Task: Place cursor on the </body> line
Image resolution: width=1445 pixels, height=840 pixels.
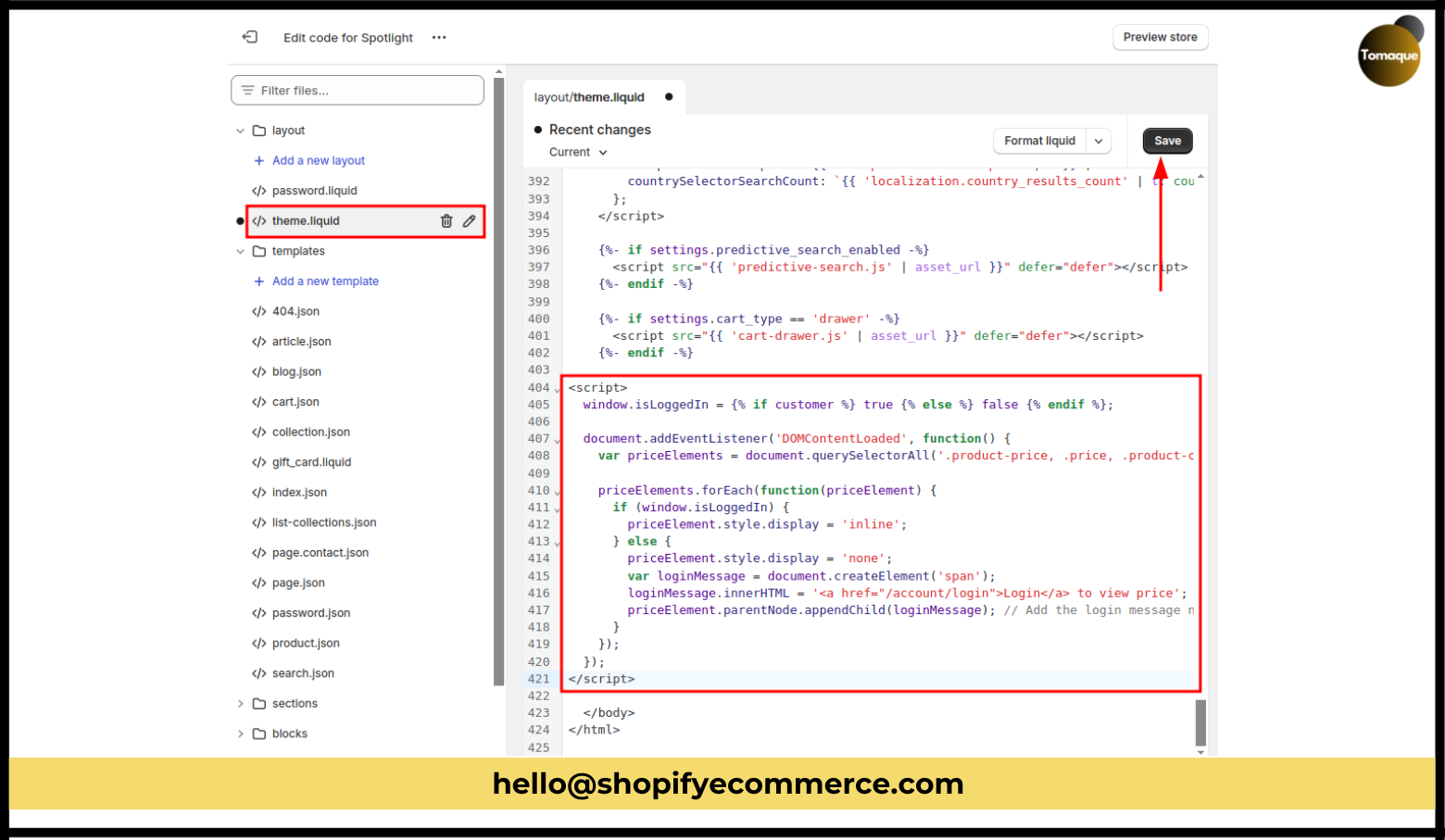Action: coord(609,713)
